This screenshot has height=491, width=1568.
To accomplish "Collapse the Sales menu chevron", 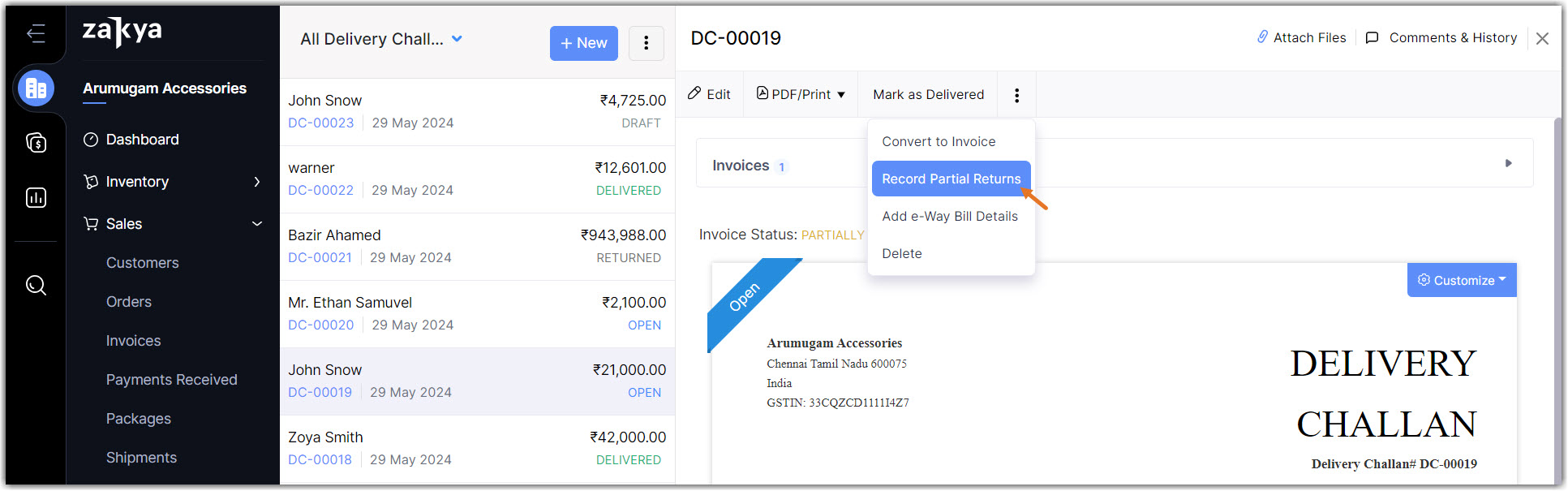I will 256,224.
